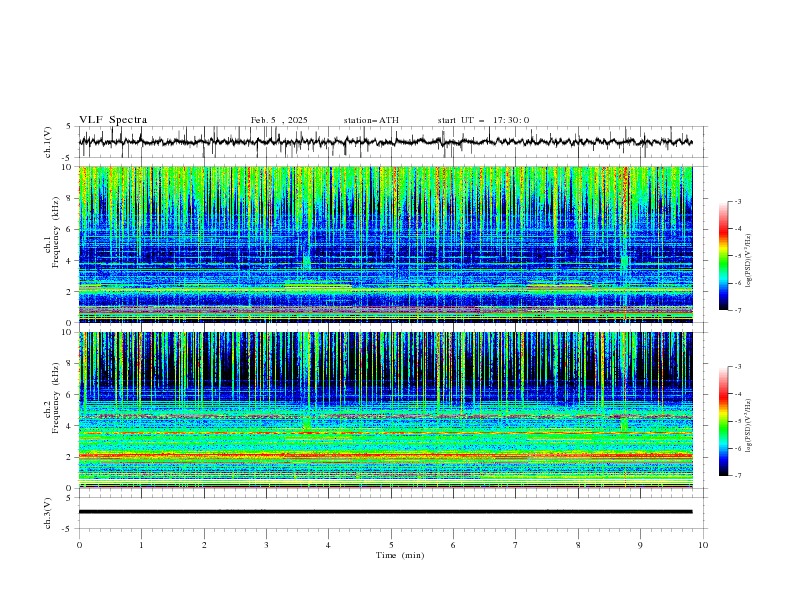Click the "start UT = 17:30:0" text

[483, 120]
